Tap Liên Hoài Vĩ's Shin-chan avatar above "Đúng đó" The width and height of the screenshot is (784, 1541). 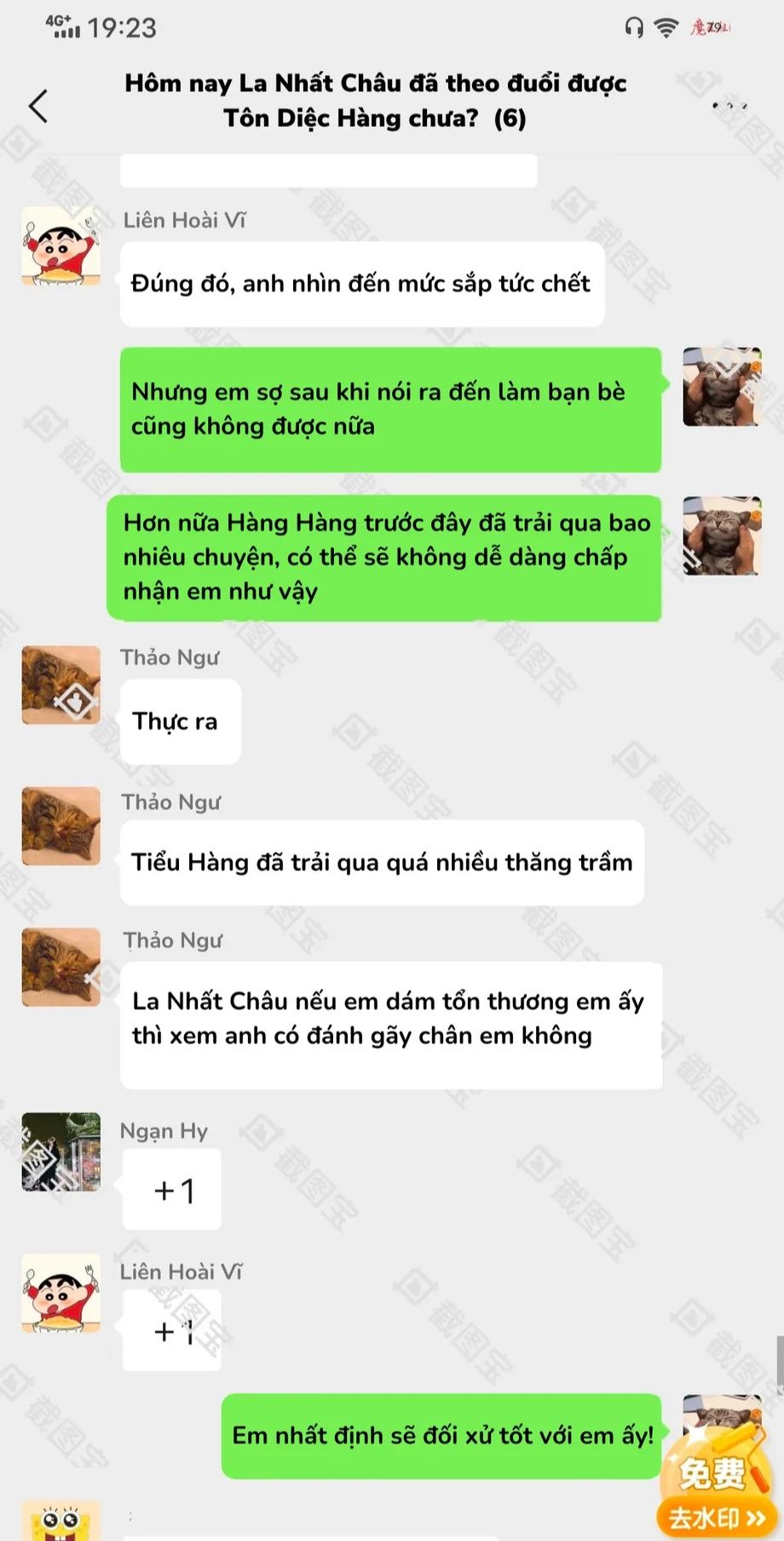pos(61,245)
